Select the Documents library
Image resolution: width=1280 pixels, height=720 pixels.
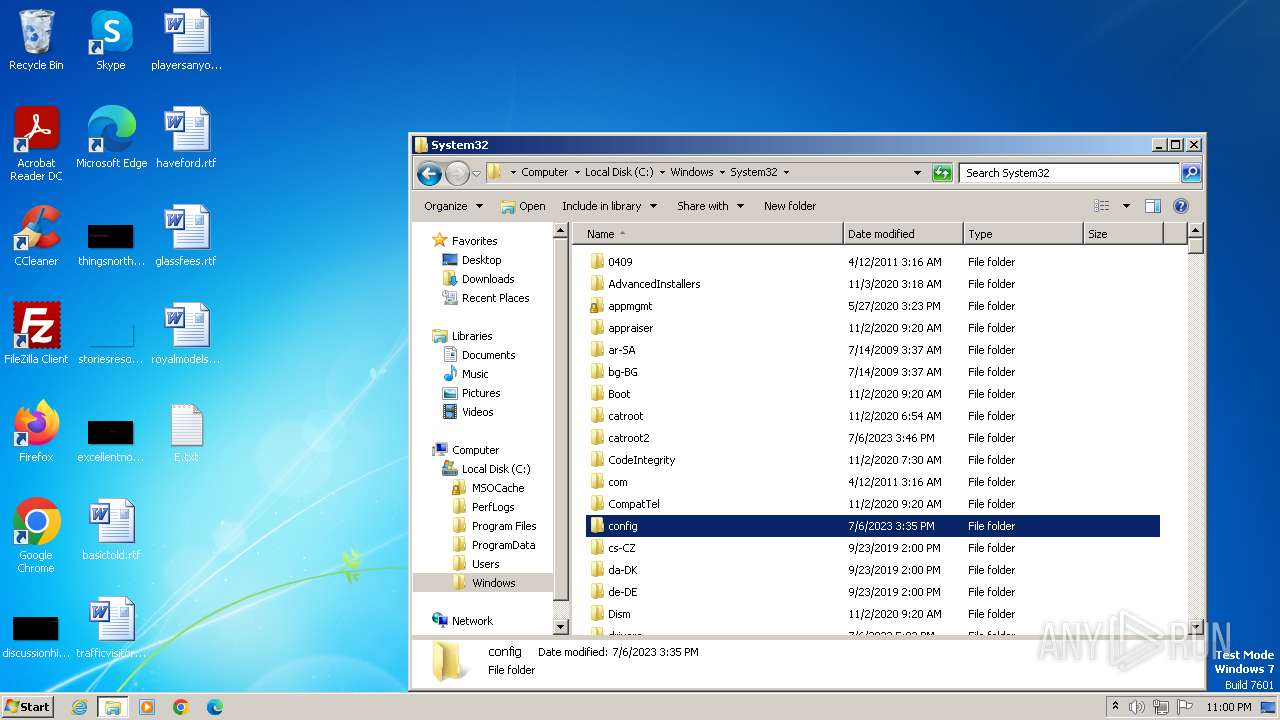[x=488, y=355]
